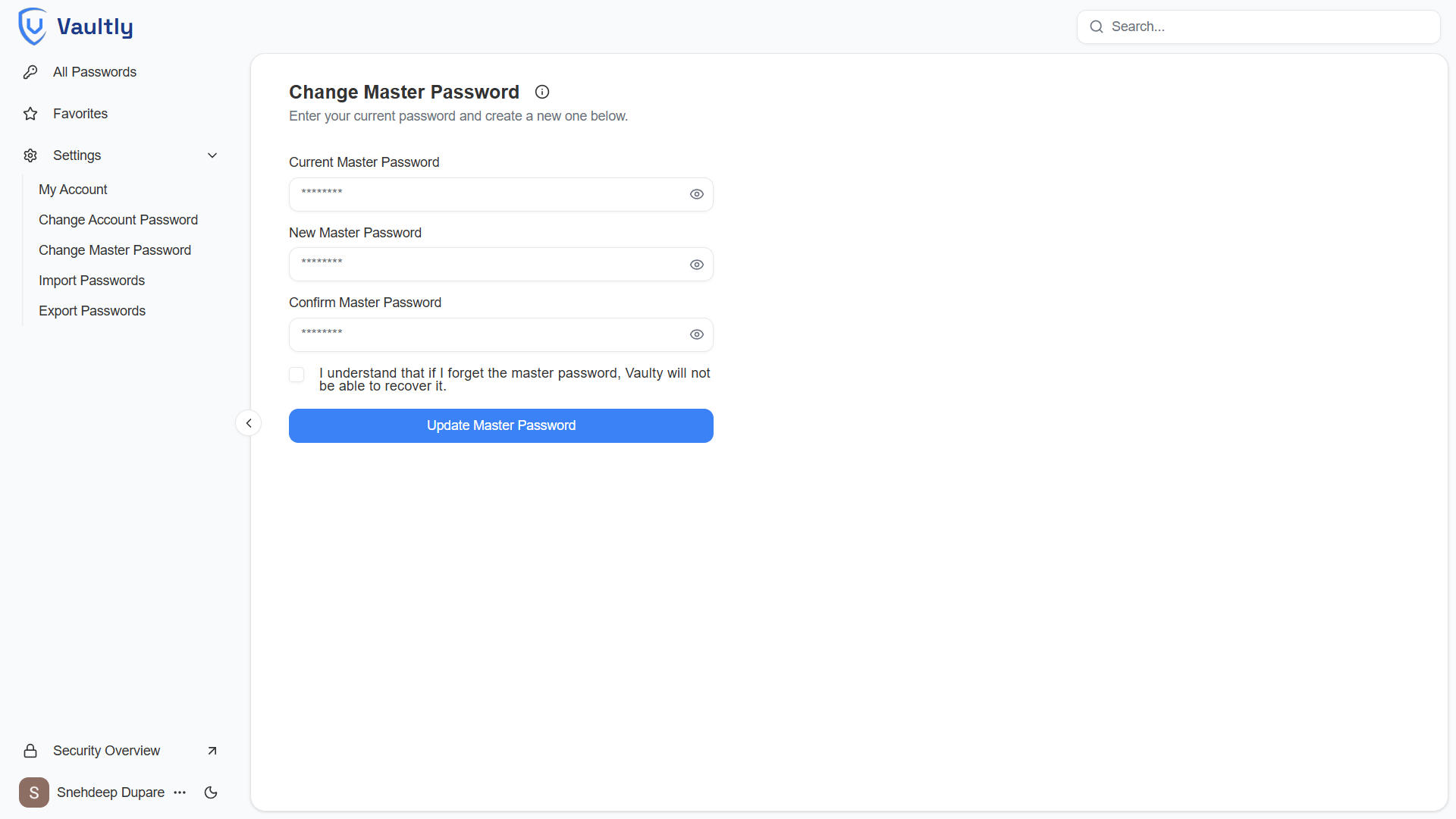Open Favorites in the sidebar
Image resolution: width=1456 pixels, height=819 pixels.
(80, 114)
